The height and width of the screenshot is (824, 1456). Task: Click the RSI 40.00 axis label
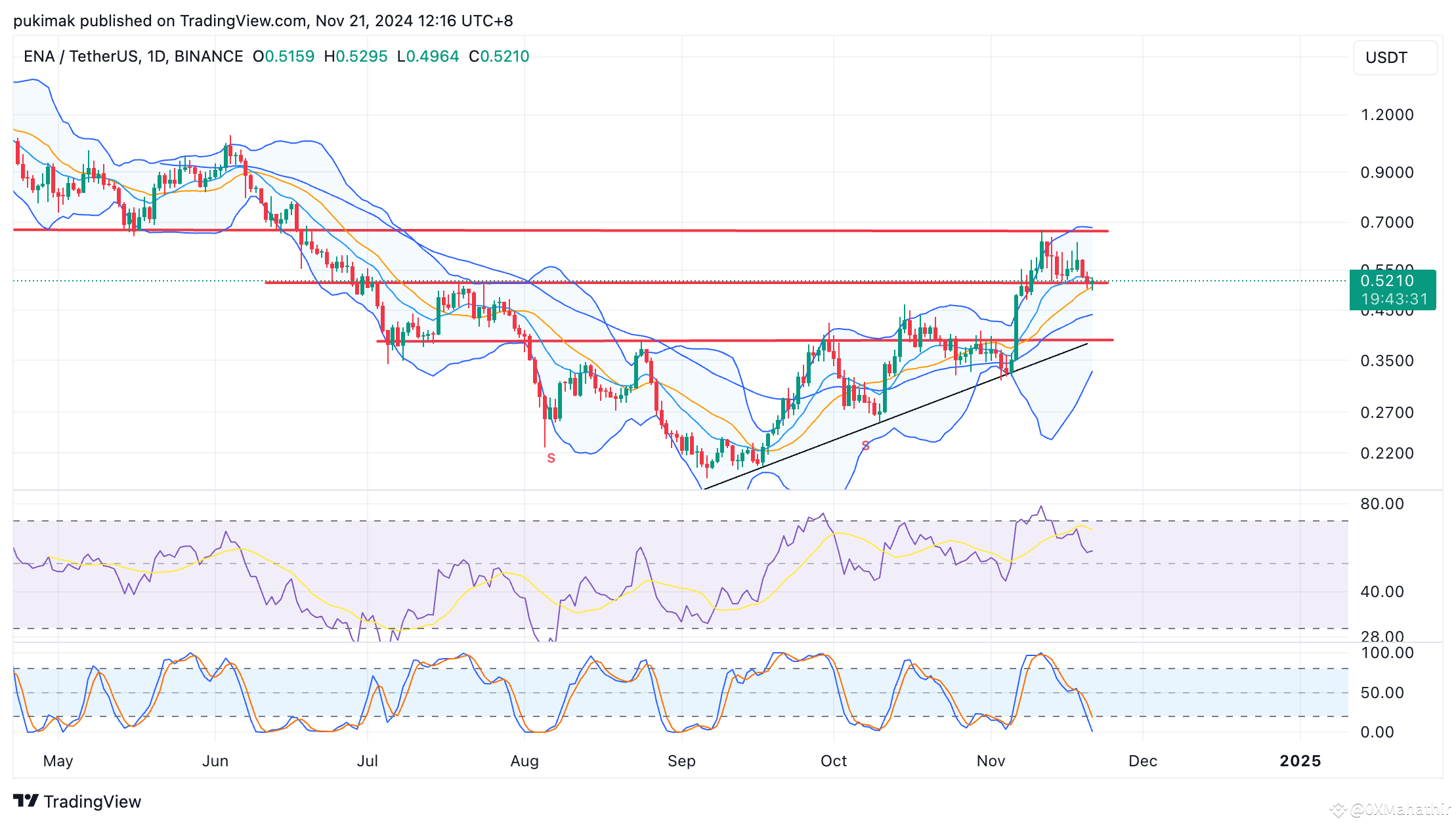1382,592
